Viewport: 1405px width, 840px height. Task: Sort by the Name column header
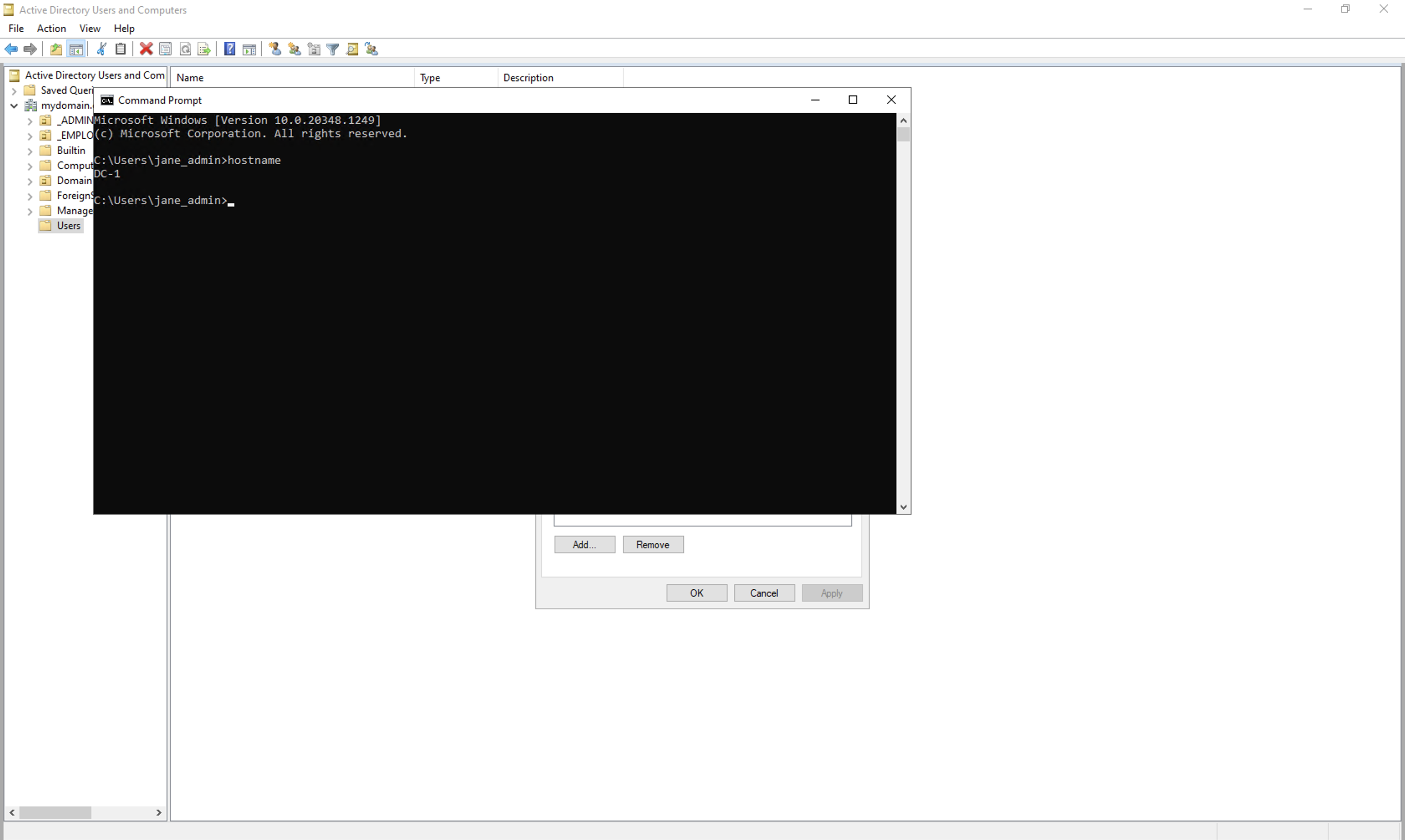292,78
